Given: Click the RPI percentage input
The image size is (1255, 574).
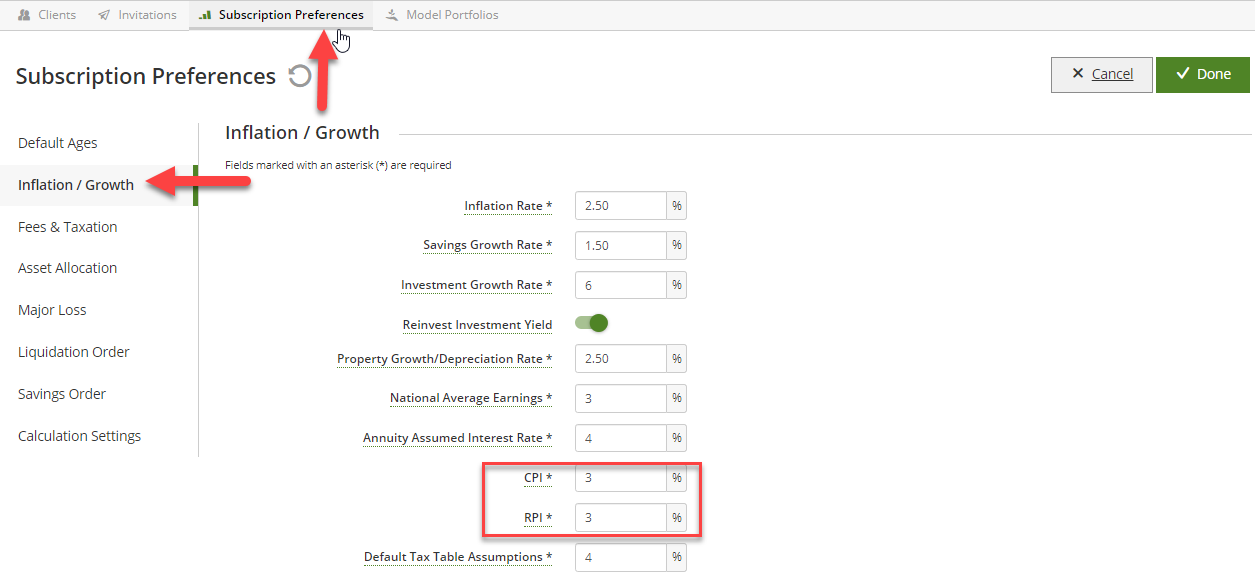Looking at the screenshot, I should 621,518.
